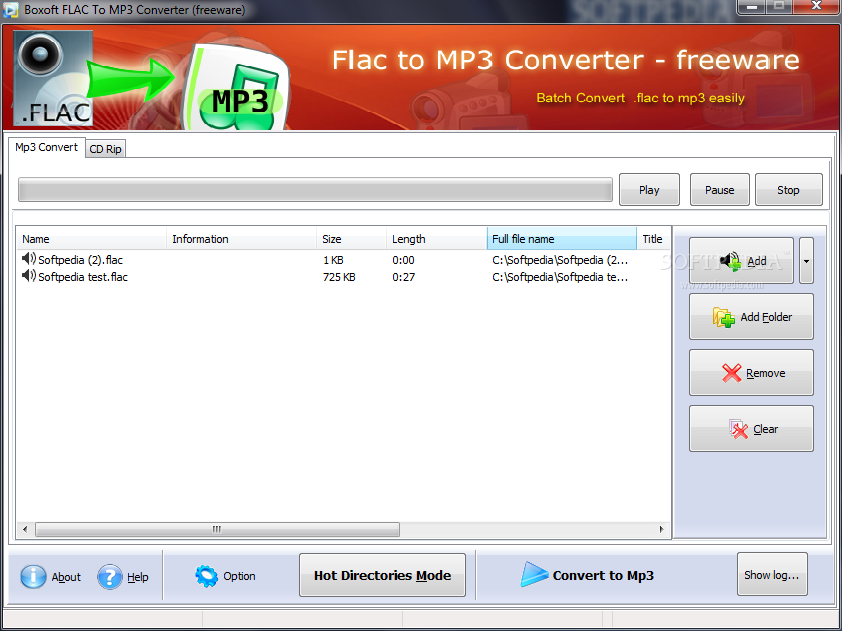
Task: Click the 0:00 length value
Action: 403,260
